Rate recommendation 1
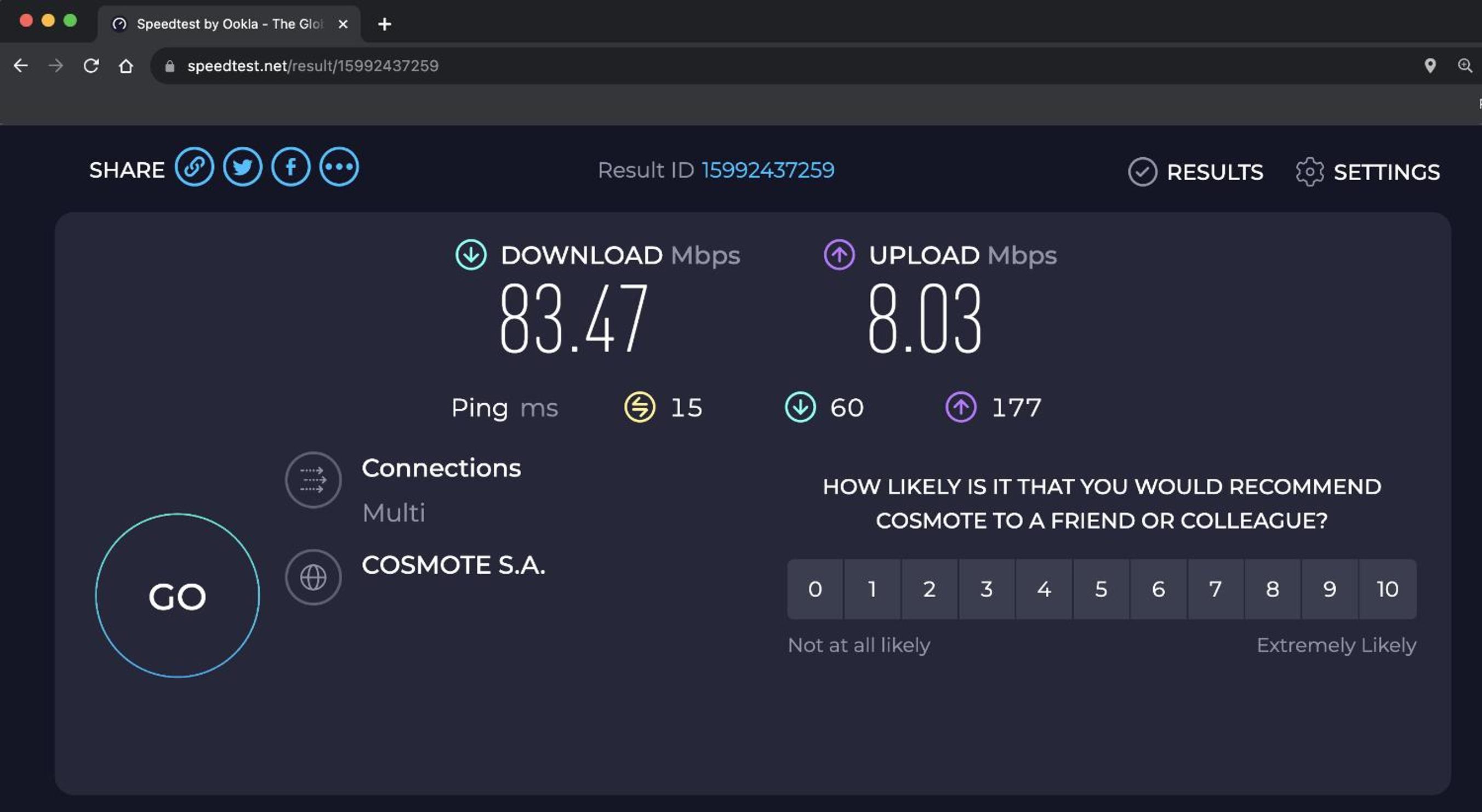The image size is (1482, 812). point(872,589)
